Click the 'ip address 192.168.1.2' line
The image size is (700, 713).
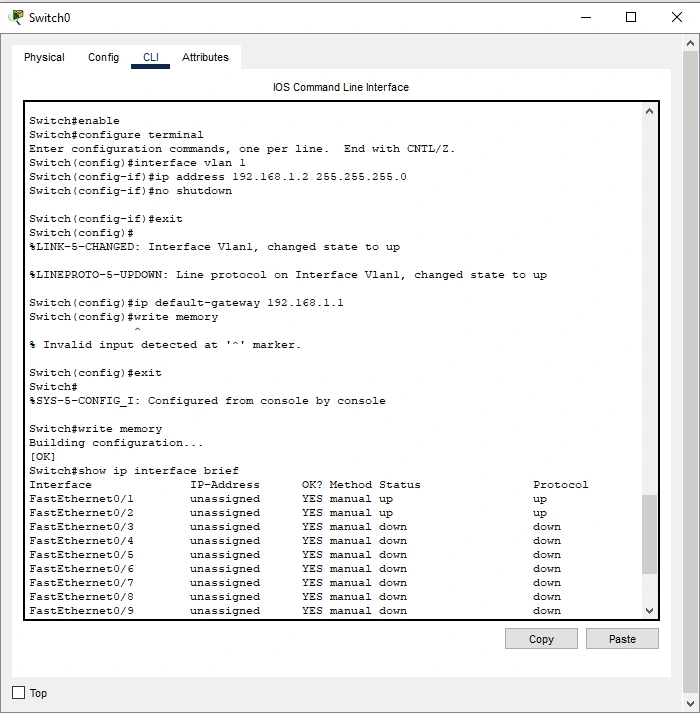(218, 177)
